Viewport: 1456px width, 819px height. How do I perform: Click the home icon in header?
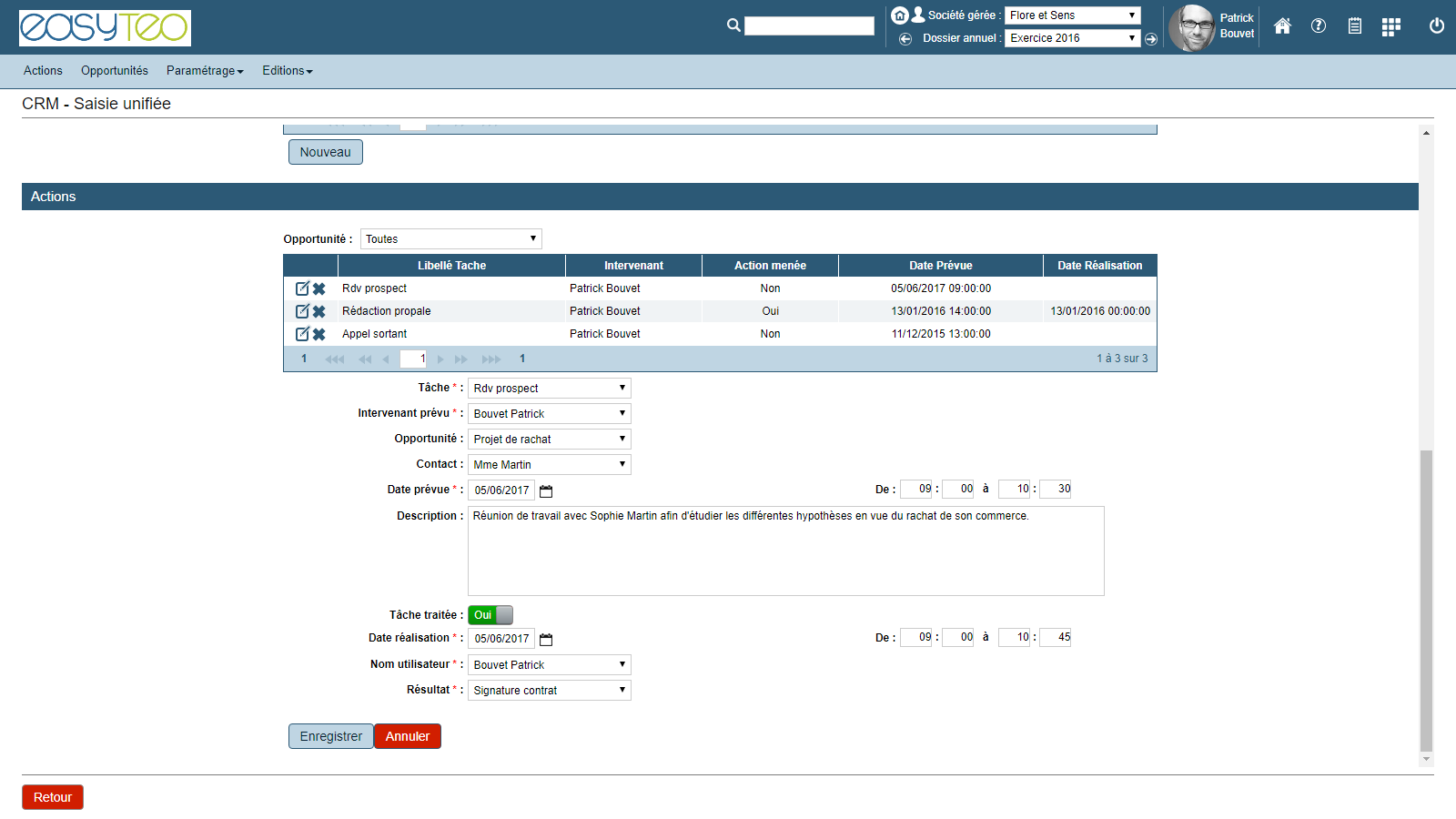click(1282, 26)
